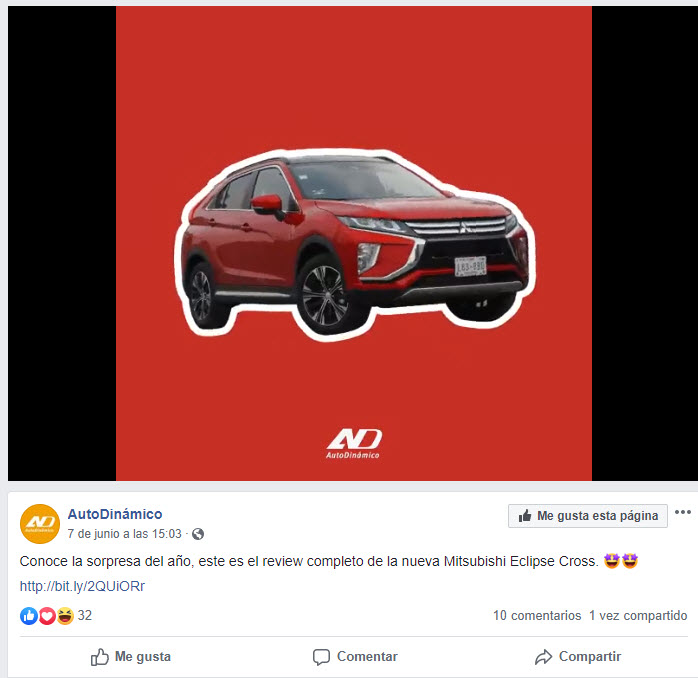Click the Me gusta esta página button
This screenshot has width=698, height=678.
tap(588, 516)
